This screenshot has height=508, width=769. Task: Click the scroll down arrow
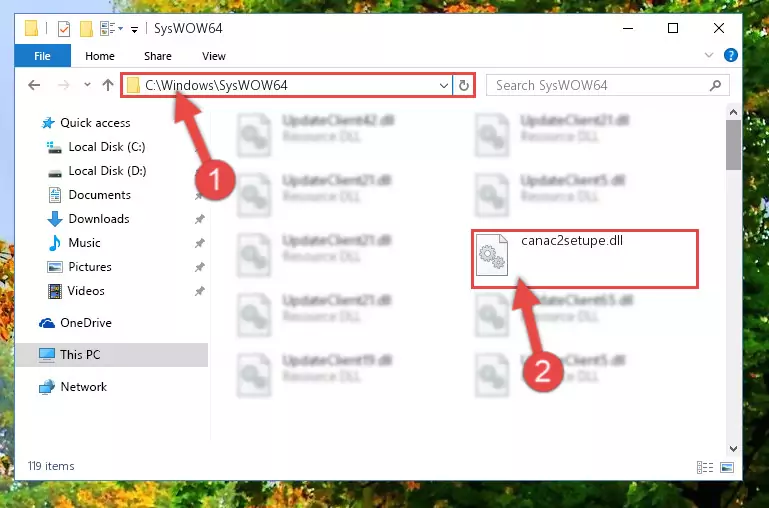click(x=733, y=448)
